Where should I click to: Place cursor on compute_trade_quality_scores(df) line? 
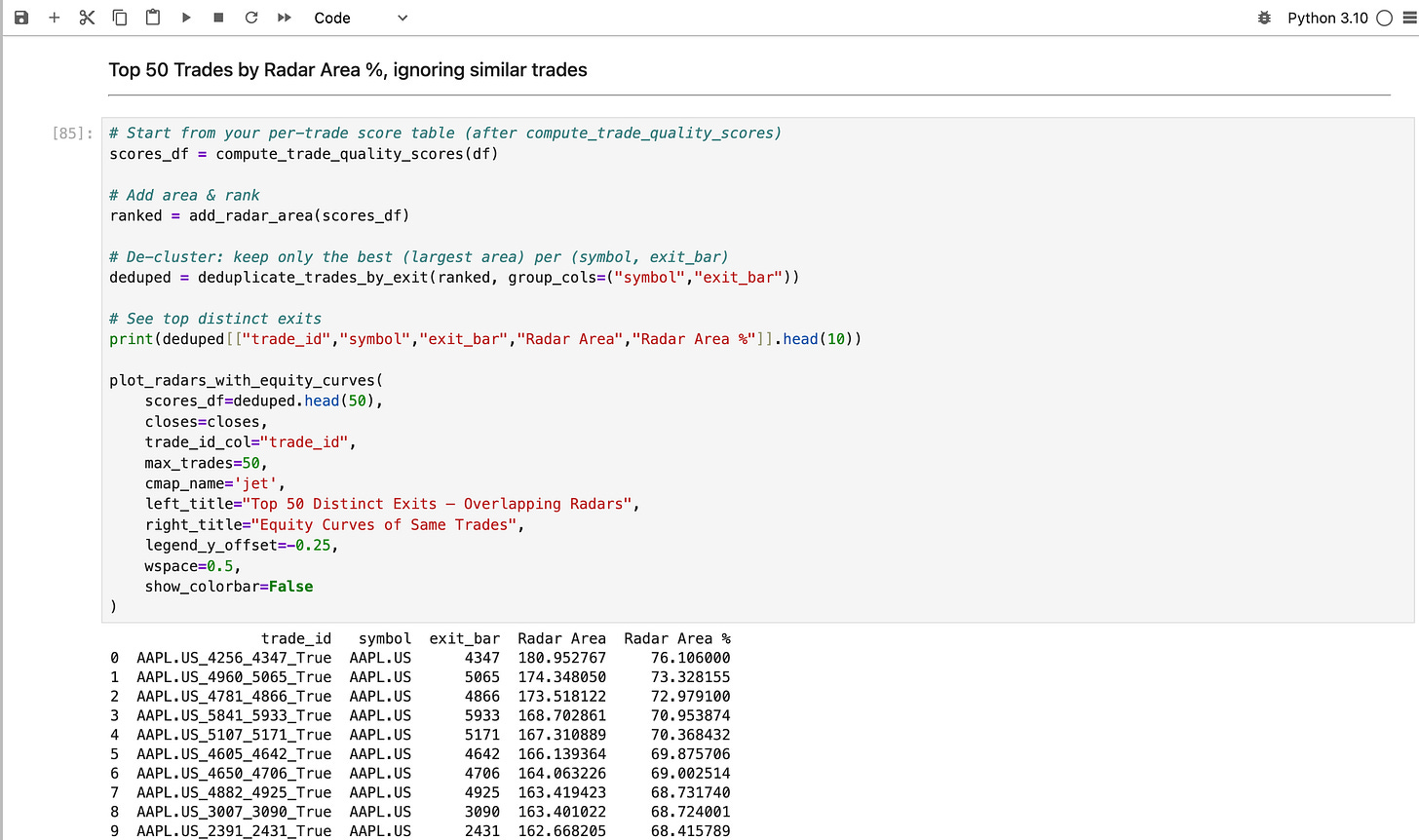click(x=304, y=154)
